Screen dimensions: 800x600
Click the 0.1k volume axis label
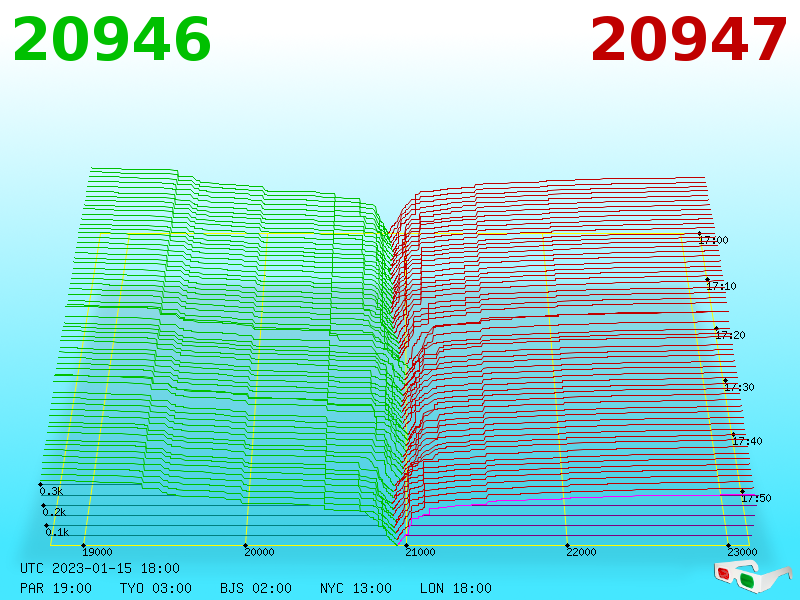(57, 532)
